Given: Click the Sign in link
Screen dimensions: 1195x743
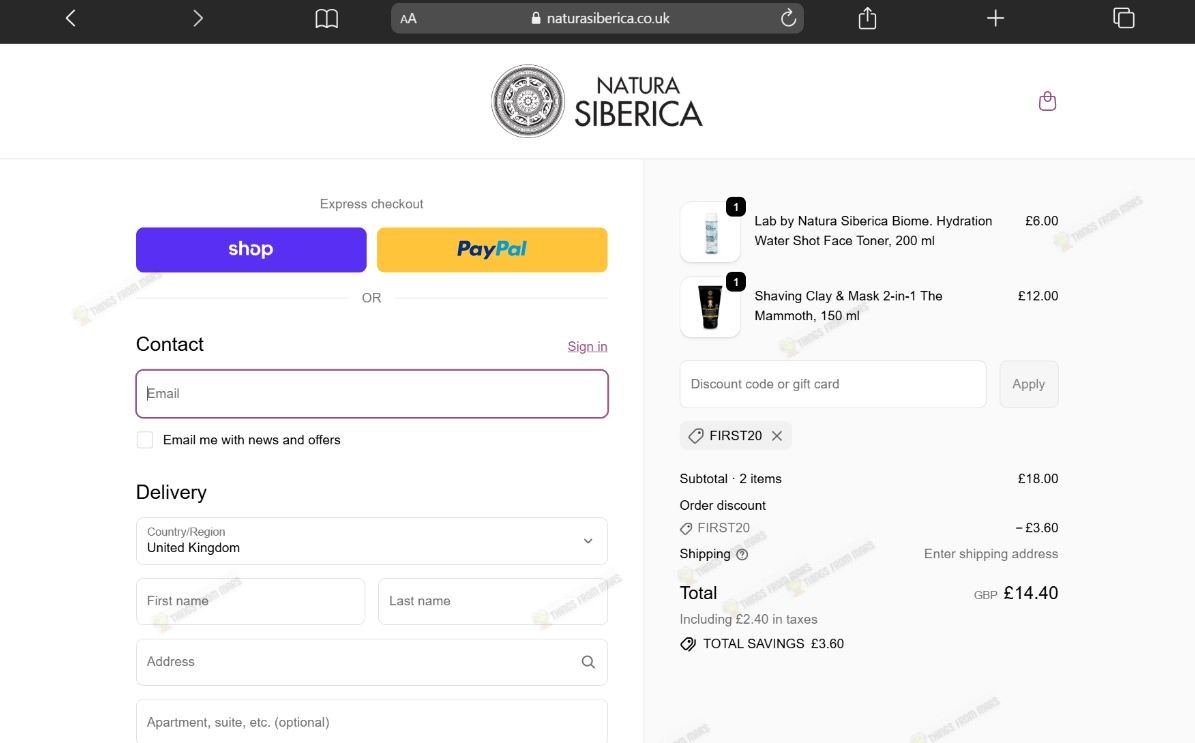Looking at the screenshot, I should (x=587, y=347).
